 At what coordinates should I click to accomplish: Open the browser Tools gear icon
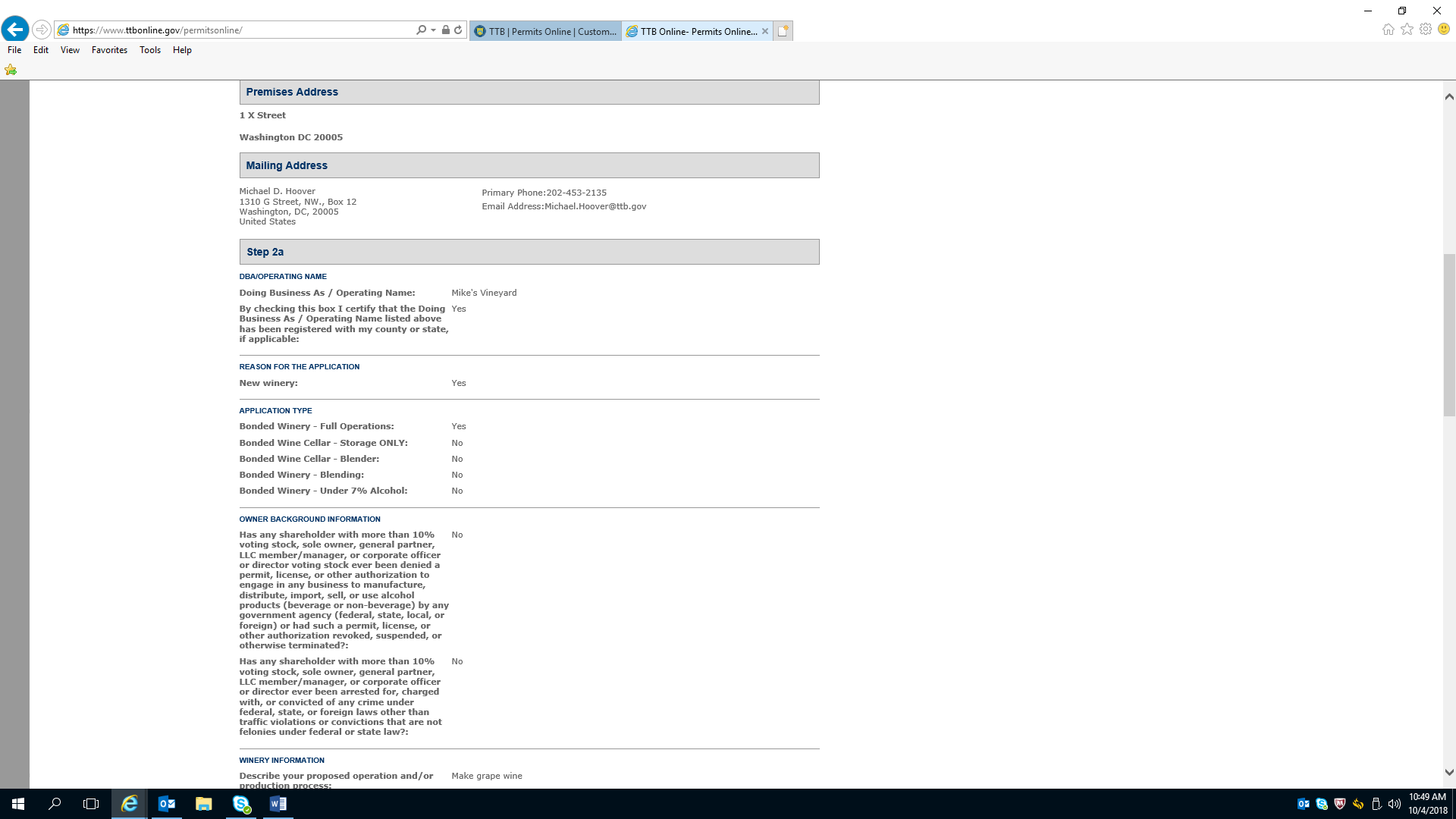point(1426,30)
